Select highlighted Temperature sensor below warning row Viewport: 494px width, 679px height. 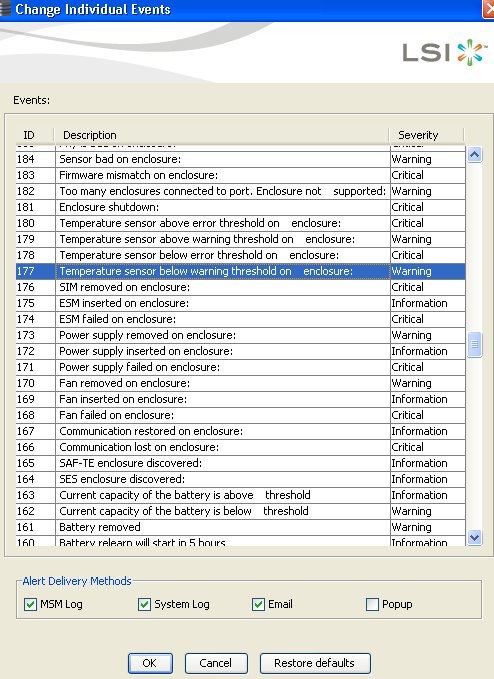pyautogui.click(x=241, y=271)
